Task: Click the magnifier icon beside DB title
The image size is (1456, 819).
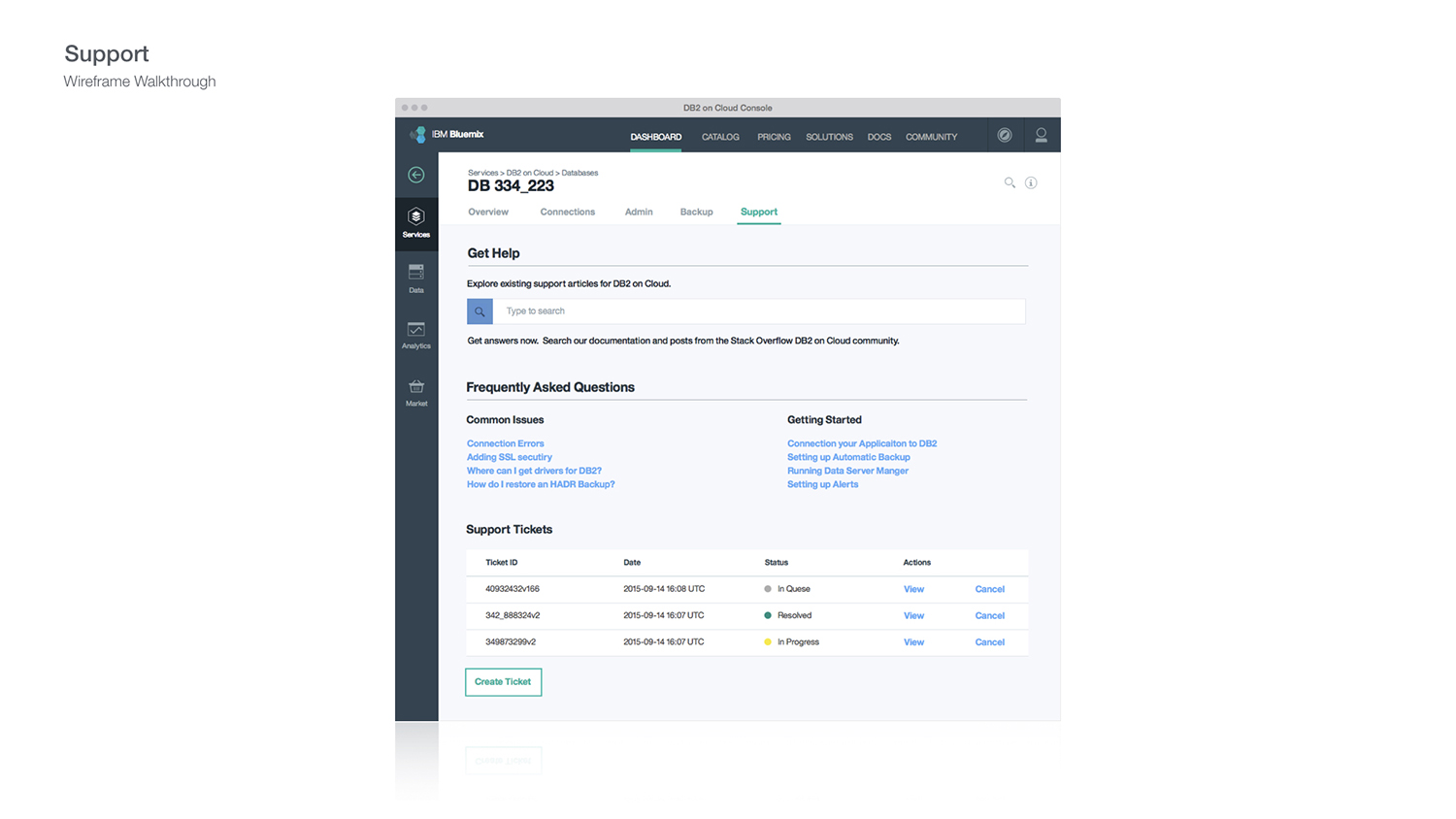Action: click(1009, 182)
